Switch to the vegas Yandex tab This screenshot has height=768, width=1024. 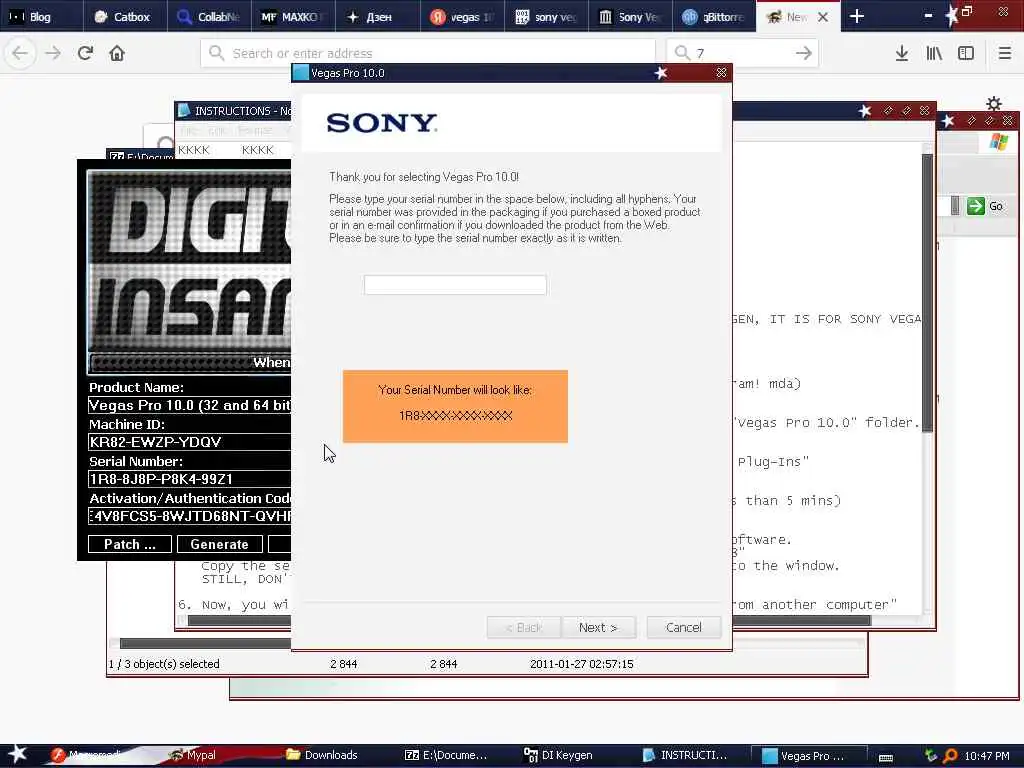tap(462, 16)
